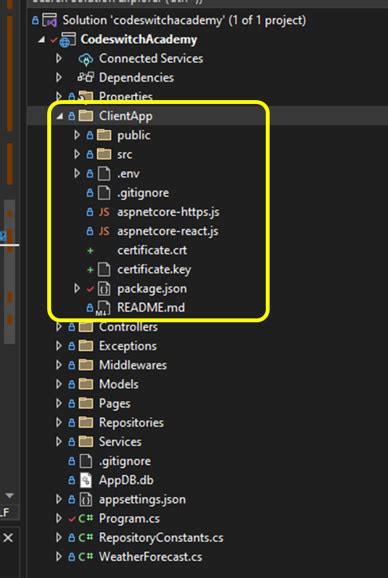Click the solution icon for codeswitchacademy
Image resolution: width=388 pixels, height=578 pixels.
point(50,21)
